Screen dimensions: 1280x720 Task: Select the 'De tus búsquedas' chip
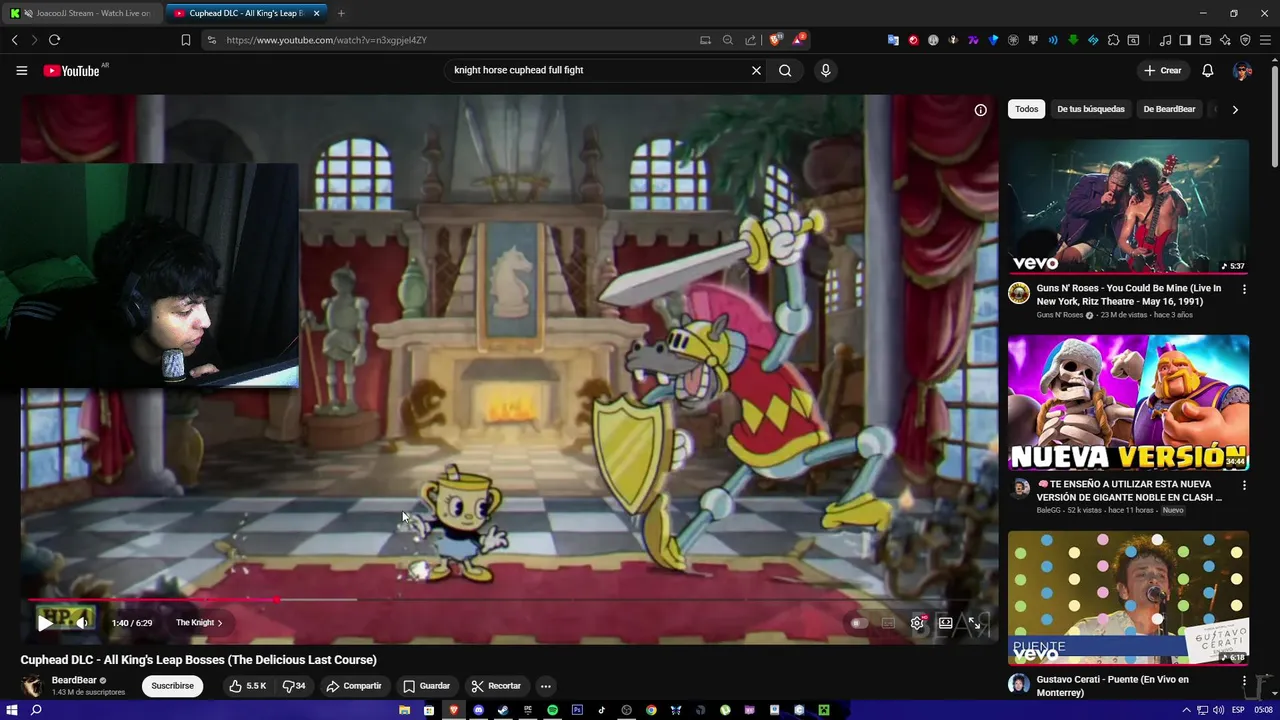click(1091, 109)
